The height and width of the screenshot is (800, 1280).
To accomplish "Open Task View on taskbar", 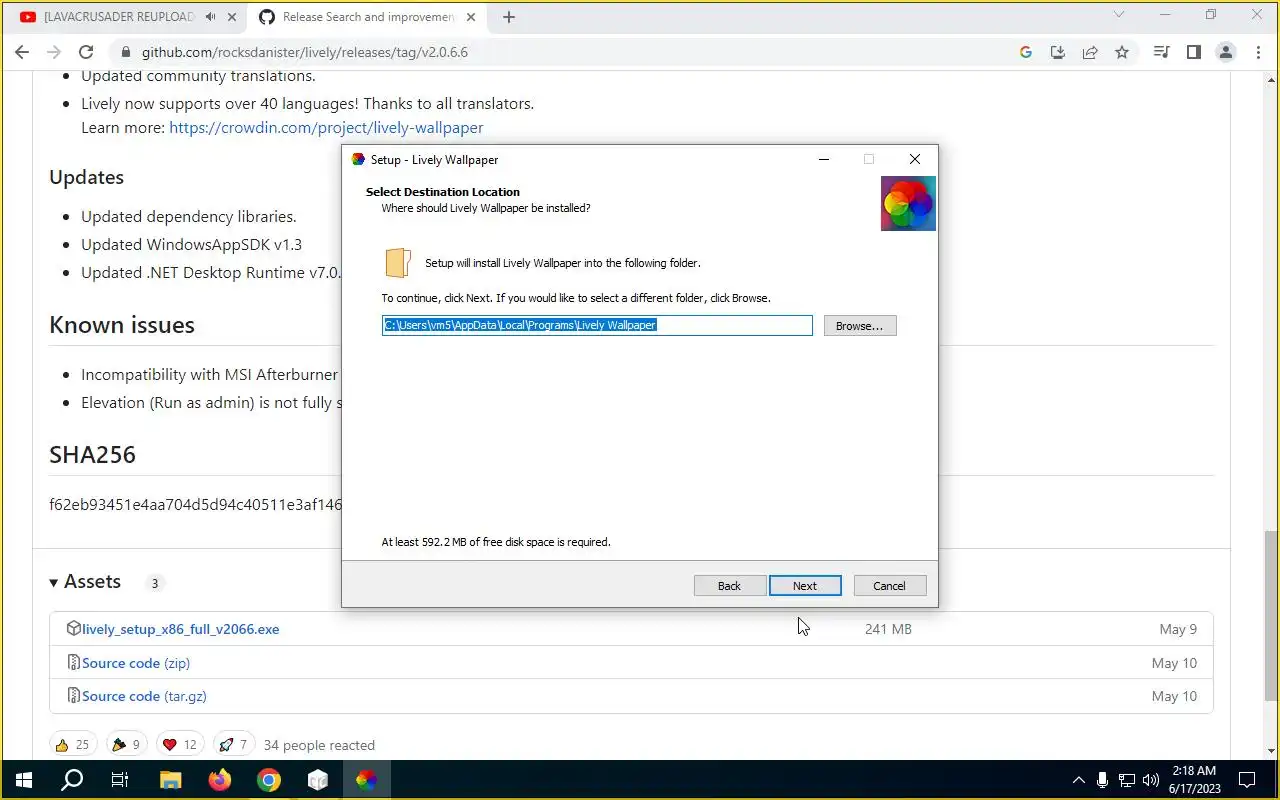I will 120,780.
